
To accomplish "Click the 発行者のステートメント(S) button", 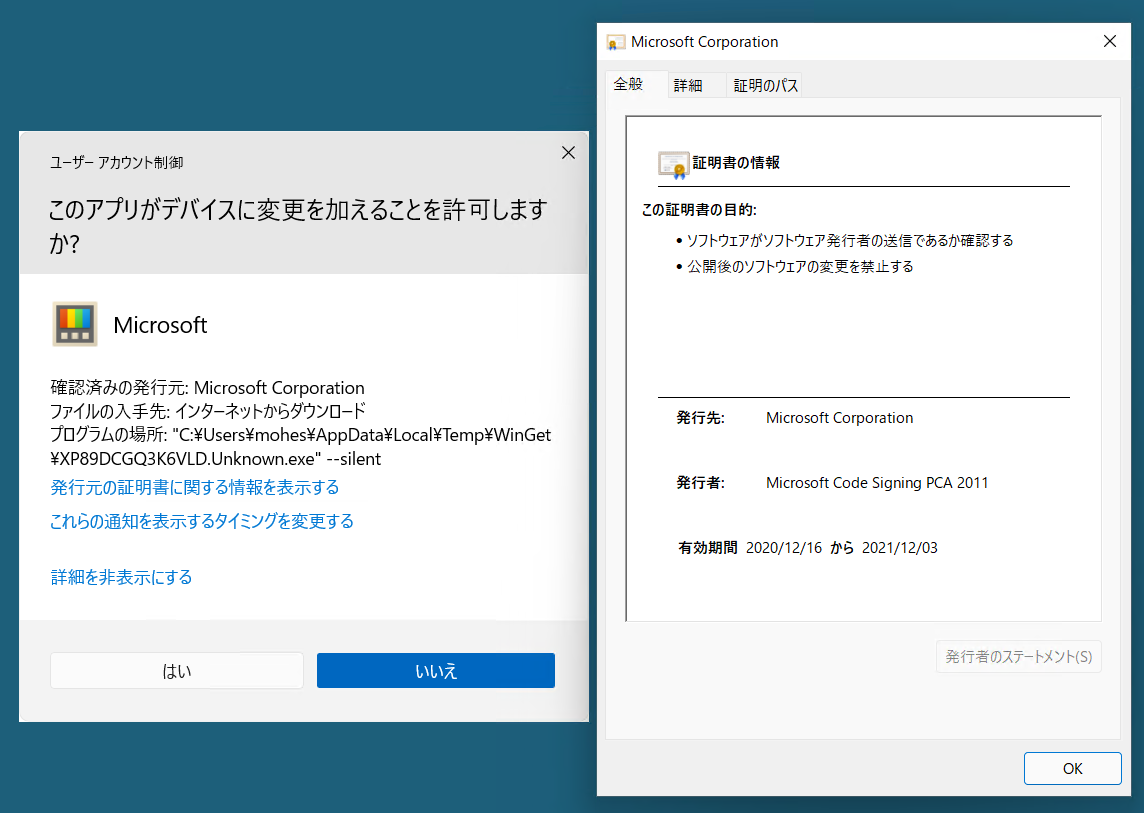I will pyautogui.click(x=1019, y=657).
